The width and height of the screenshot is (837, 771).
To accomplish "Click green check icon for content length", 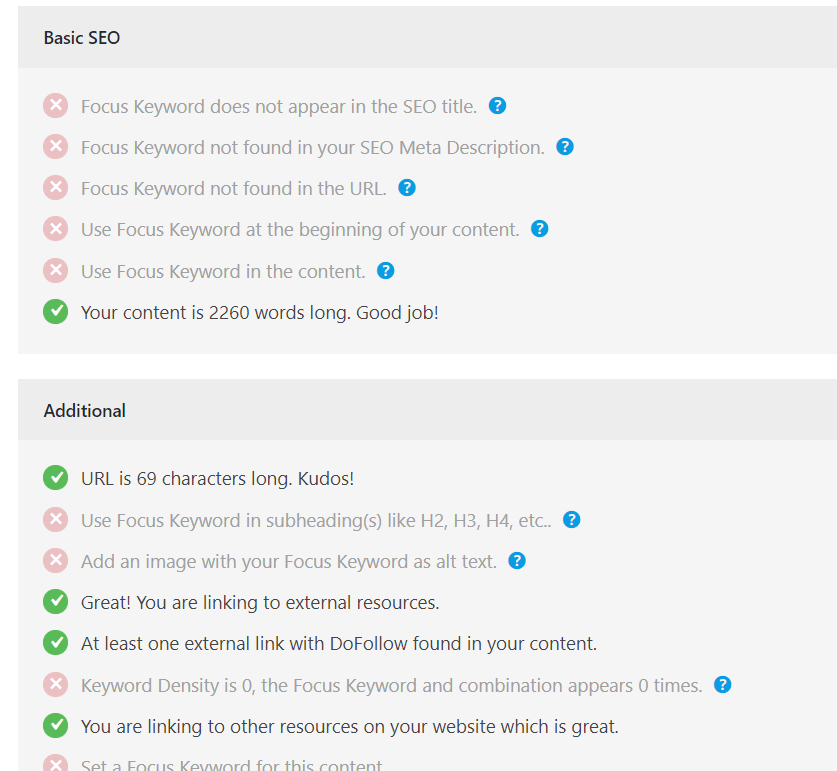I will (x=56, y=312).
